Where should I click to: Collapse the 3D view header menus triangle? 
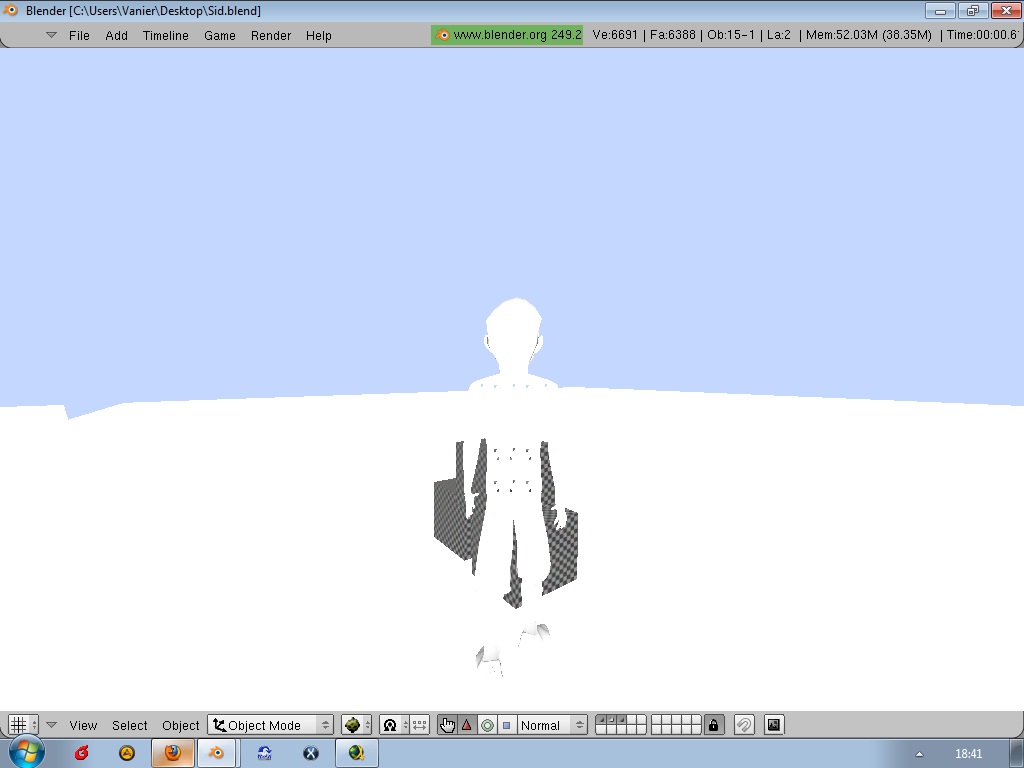point(52,725)
